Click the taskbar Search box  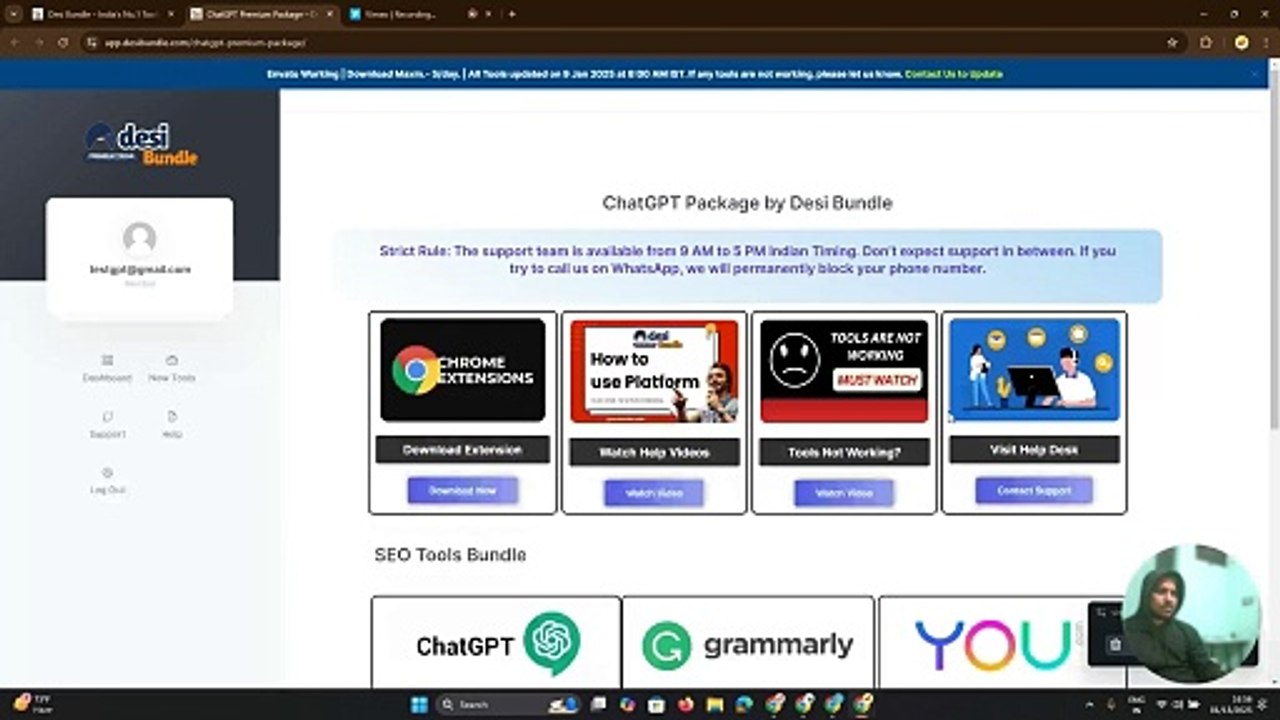[510, 704]
